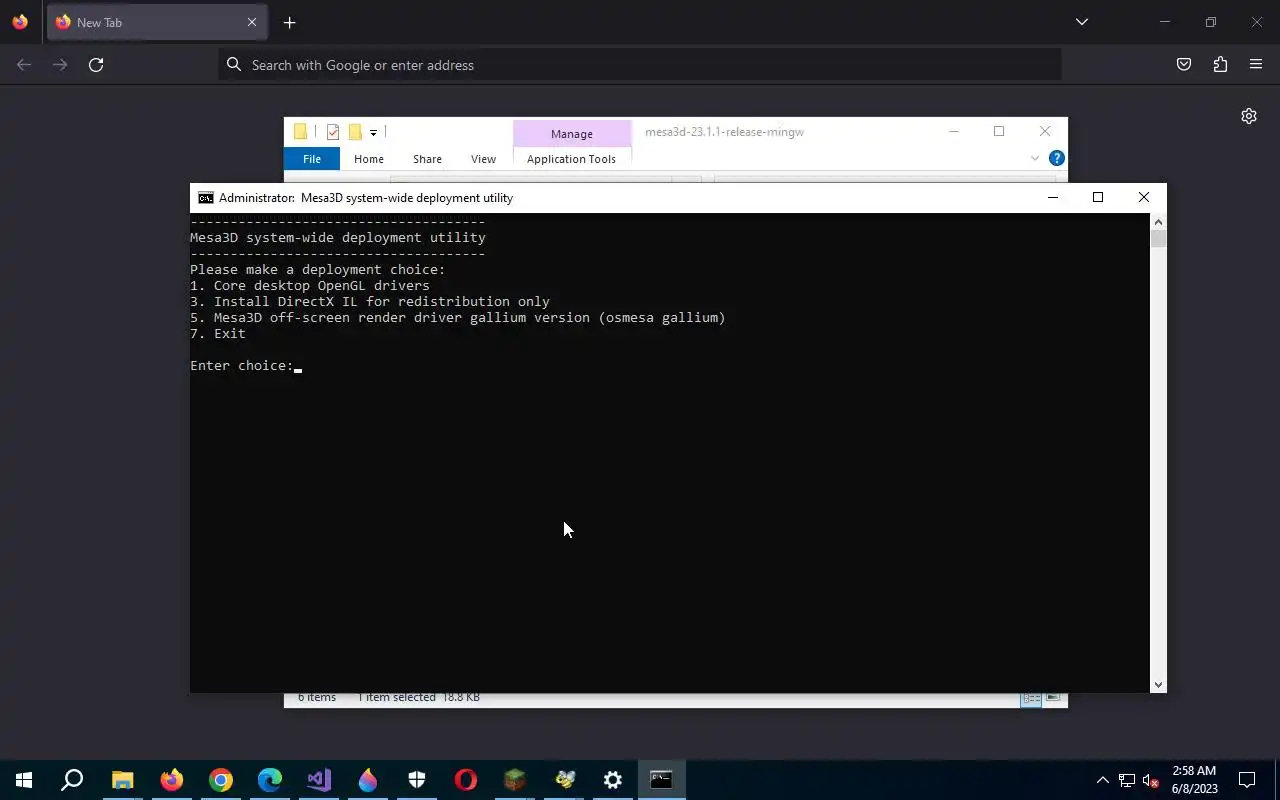The image size is (1280, 800).
Task: Launch Microsoft Edge from the taskbar
Action: click(269, 780)
